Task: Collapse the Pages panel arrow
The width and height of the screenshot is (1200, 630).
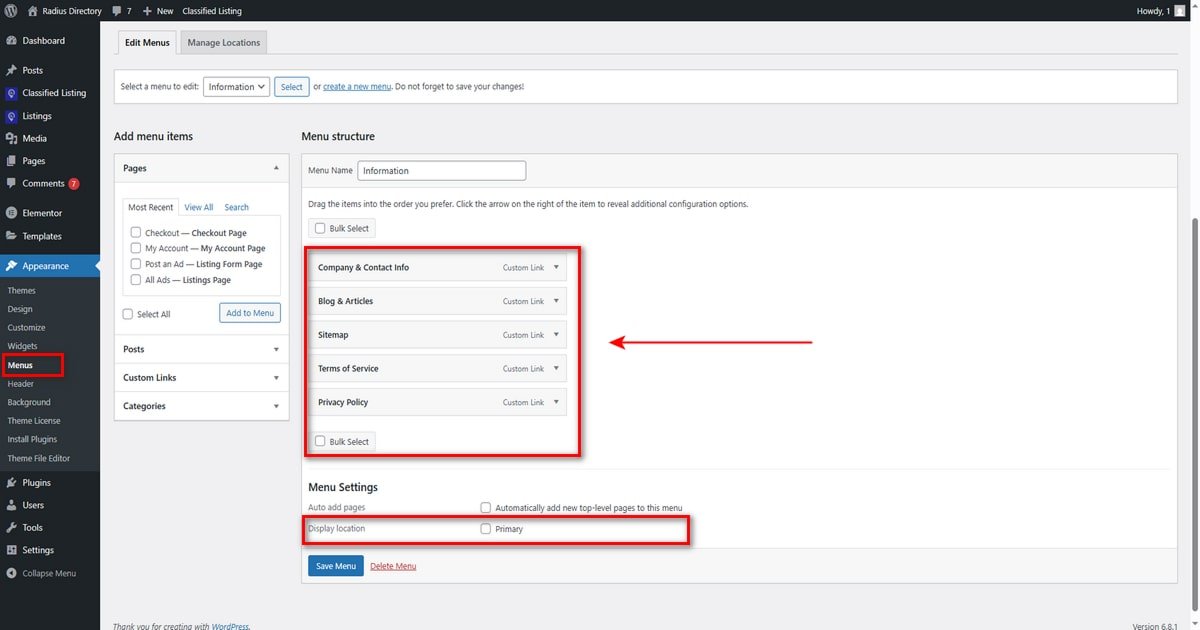Action: [276, 168]
